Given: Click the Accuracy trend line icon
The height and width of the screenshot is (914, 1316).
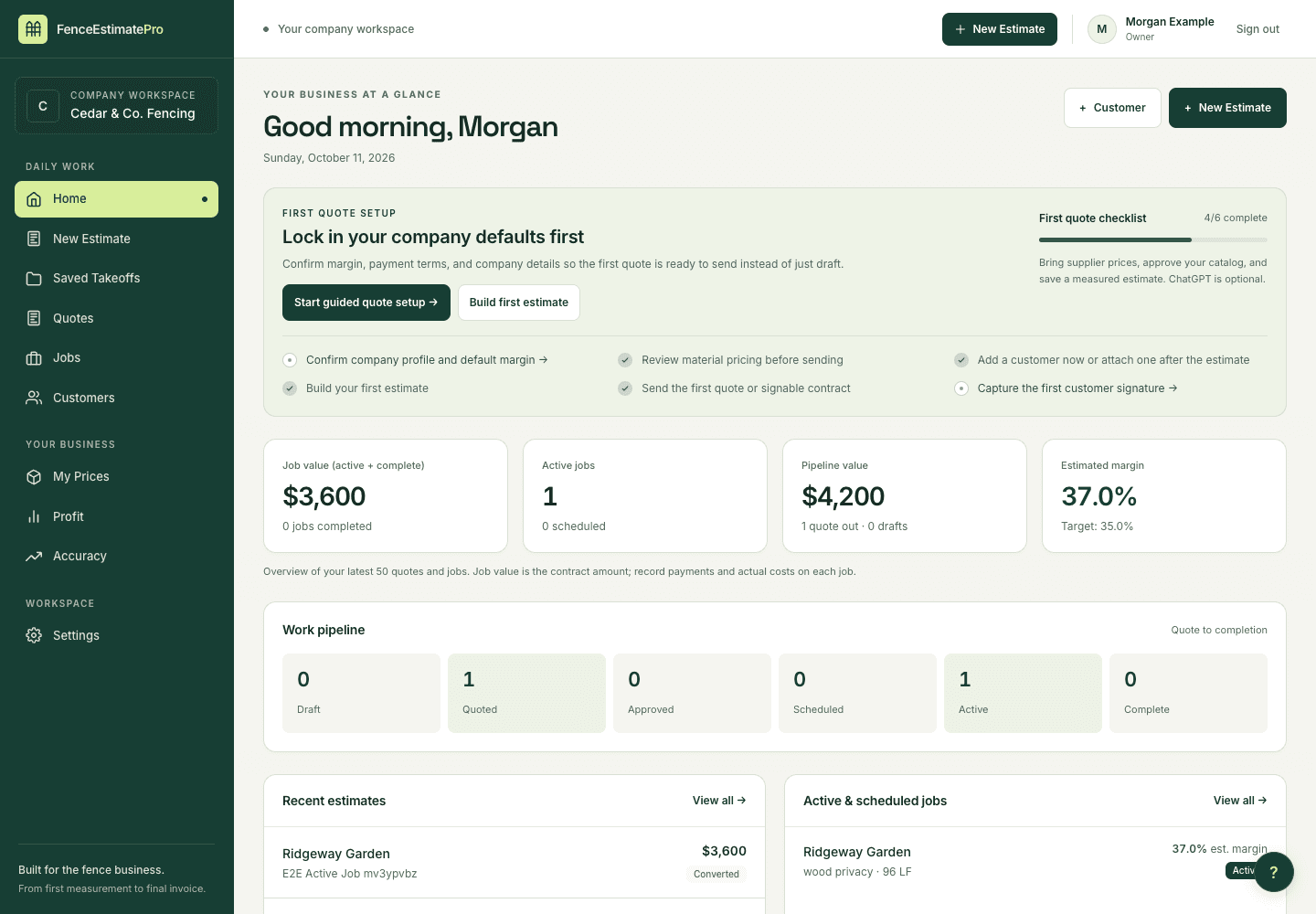Looking at the screenshot, I should 34,557.
